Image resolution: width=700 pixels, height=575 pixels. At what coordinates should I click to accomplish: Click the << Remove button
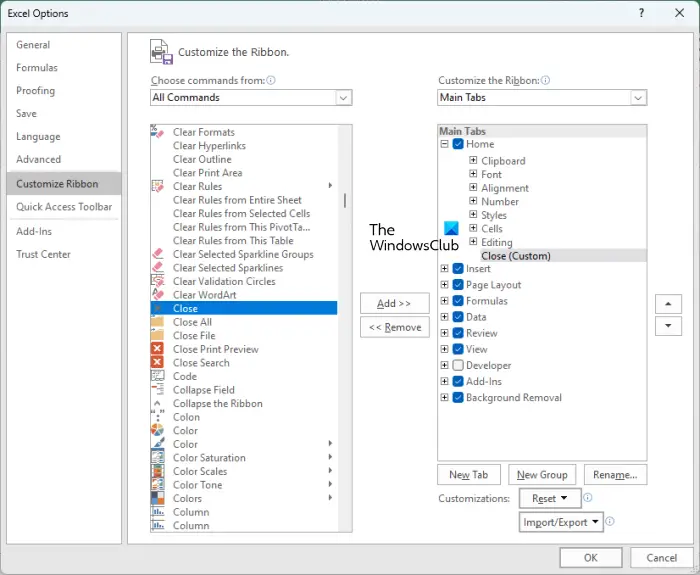[x=395, y=327]
